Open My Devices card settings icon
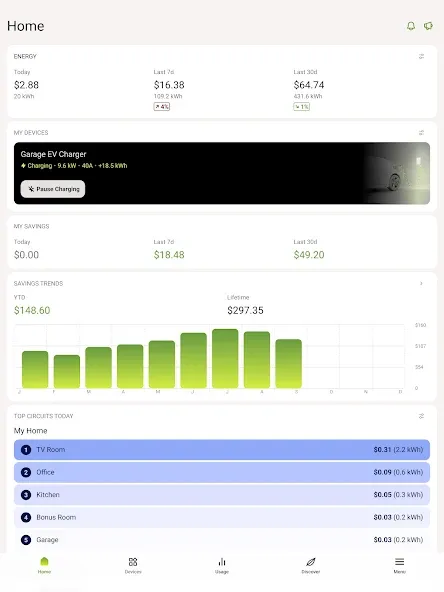Viewport: 444px width, 592px height. tap(421, 133)
